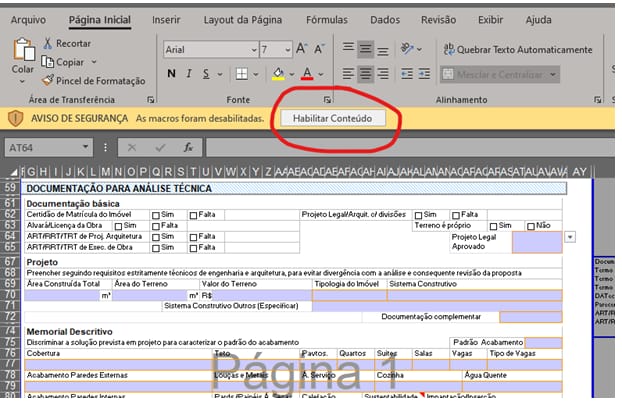Click the insert function fx icon
Viewport: 622px width, 401px height.
[186, 147]
